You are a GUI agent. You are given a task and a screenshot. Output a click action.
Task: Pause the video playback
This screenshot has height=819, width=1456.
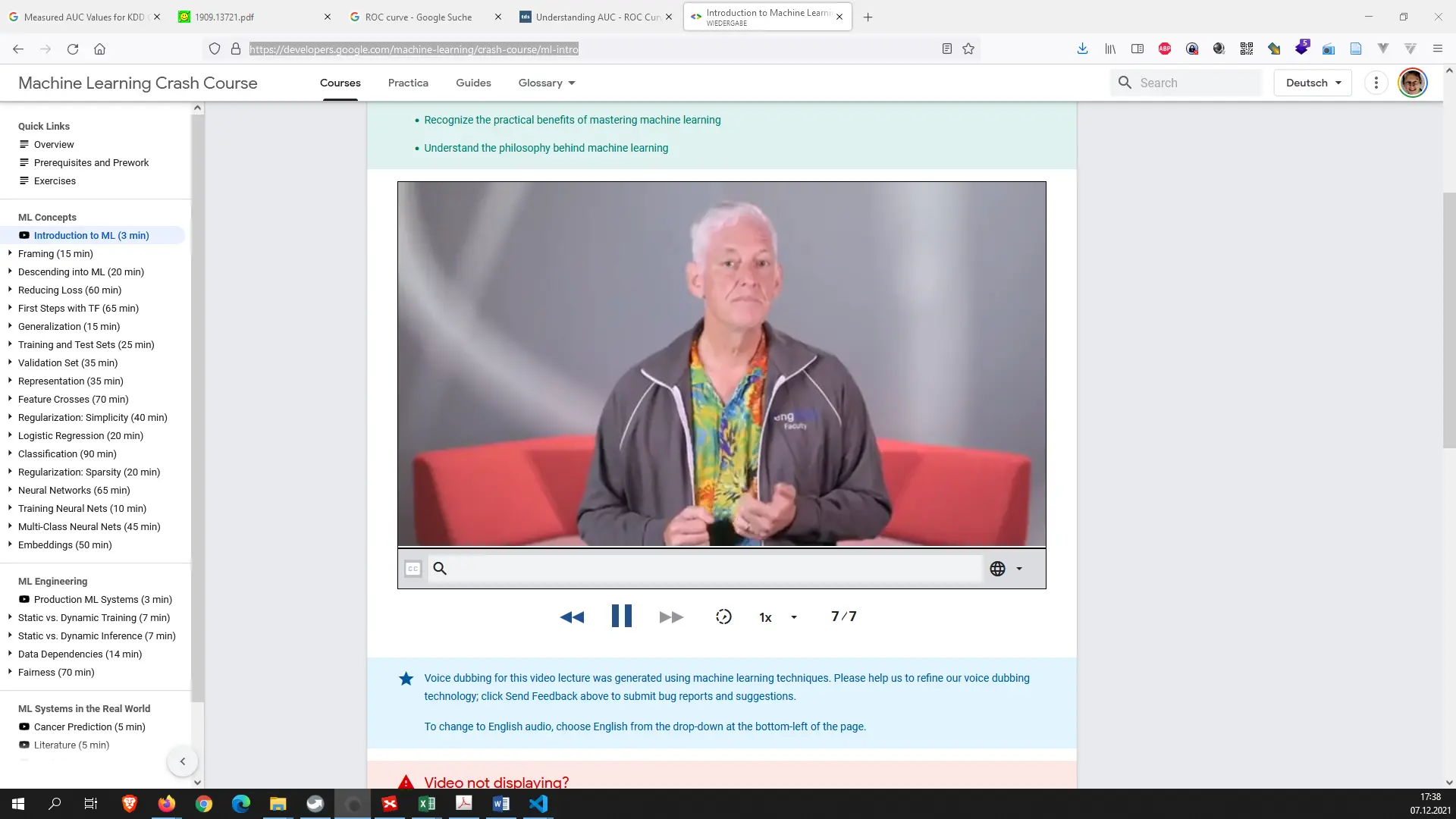(621, 616)
